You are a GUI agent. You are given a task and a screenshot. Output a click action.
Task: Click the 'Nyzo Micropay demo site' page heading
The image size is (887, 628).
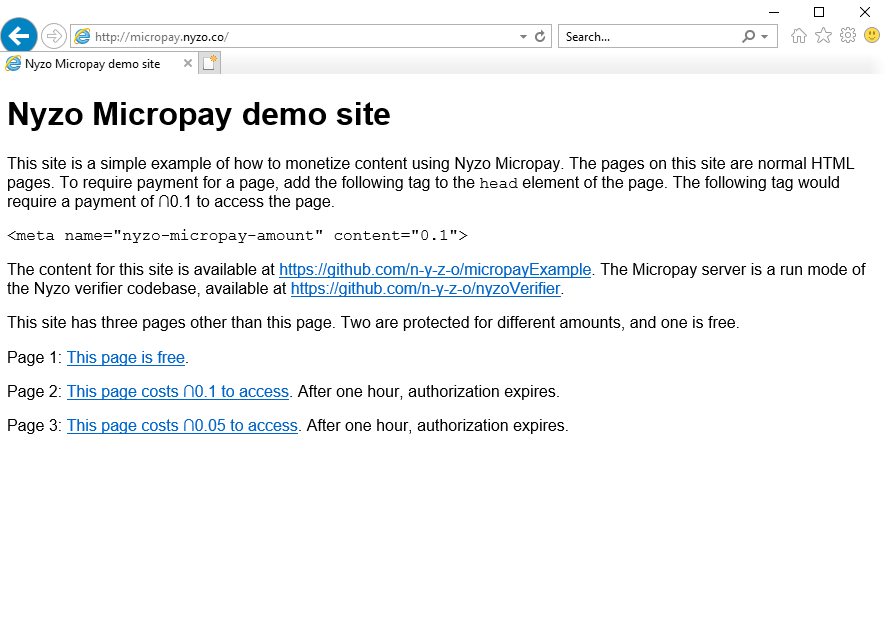pos(199,114)
